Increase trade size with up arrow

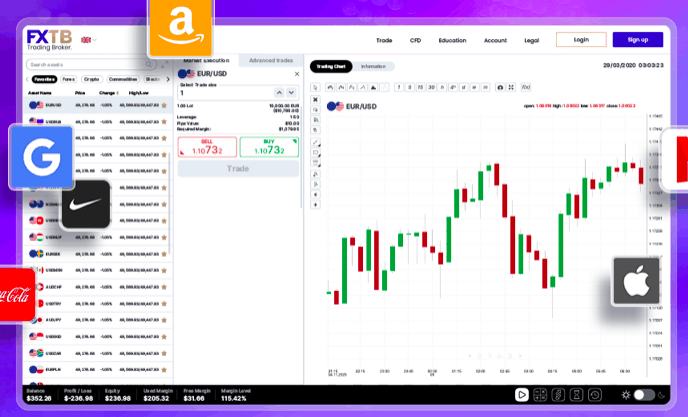click(279, 93)
